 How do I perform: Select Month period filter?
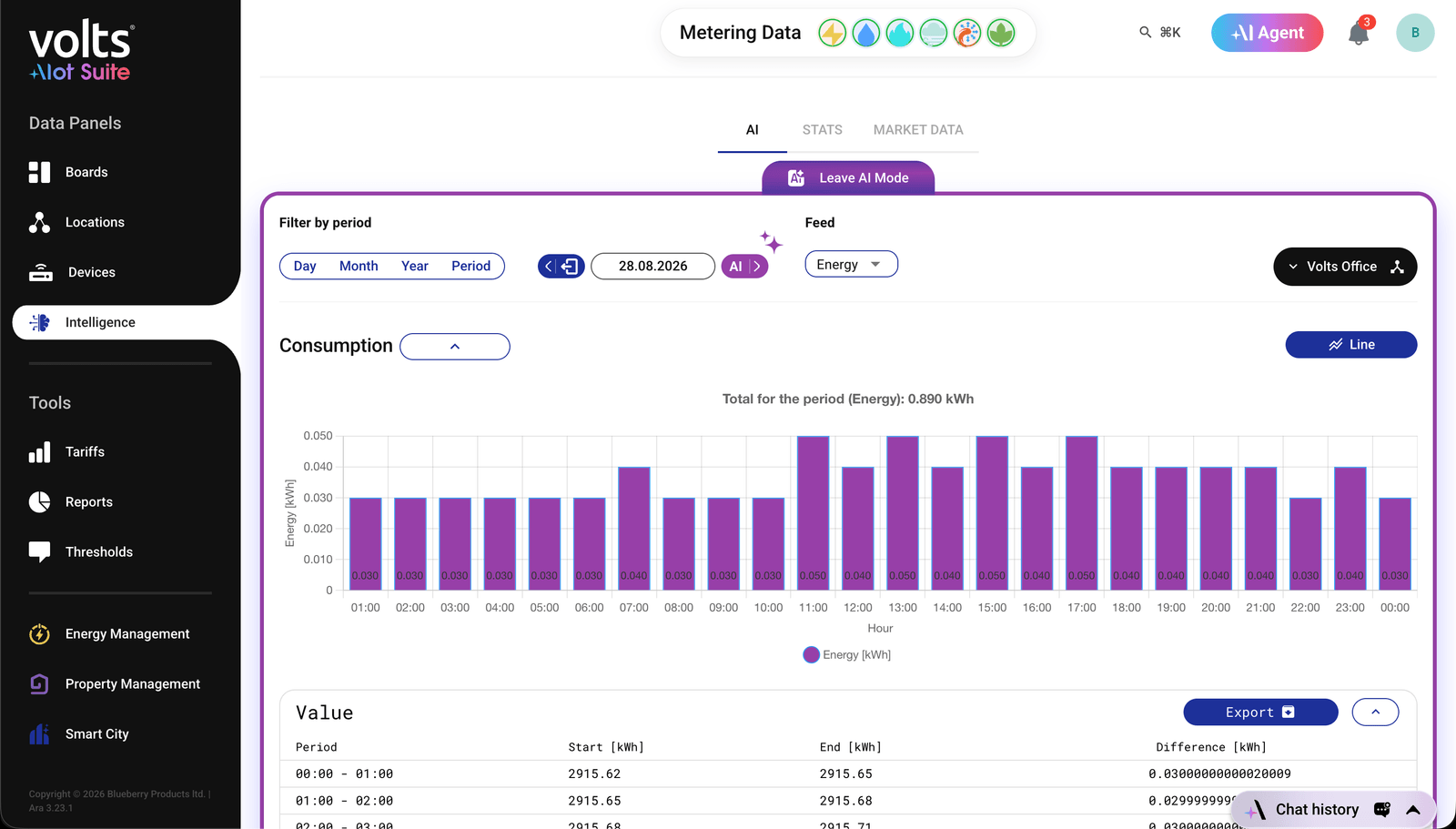(359, 266)
